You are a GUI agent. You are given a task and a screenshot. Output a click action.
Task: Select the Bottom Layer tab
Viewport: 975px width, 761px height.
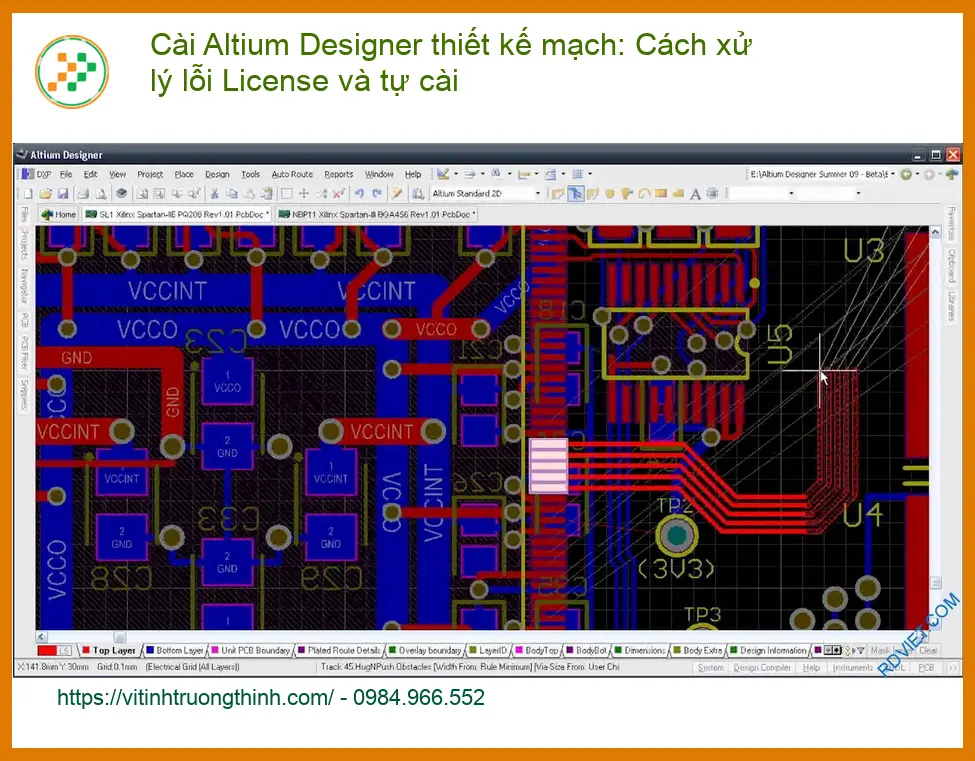174,650
